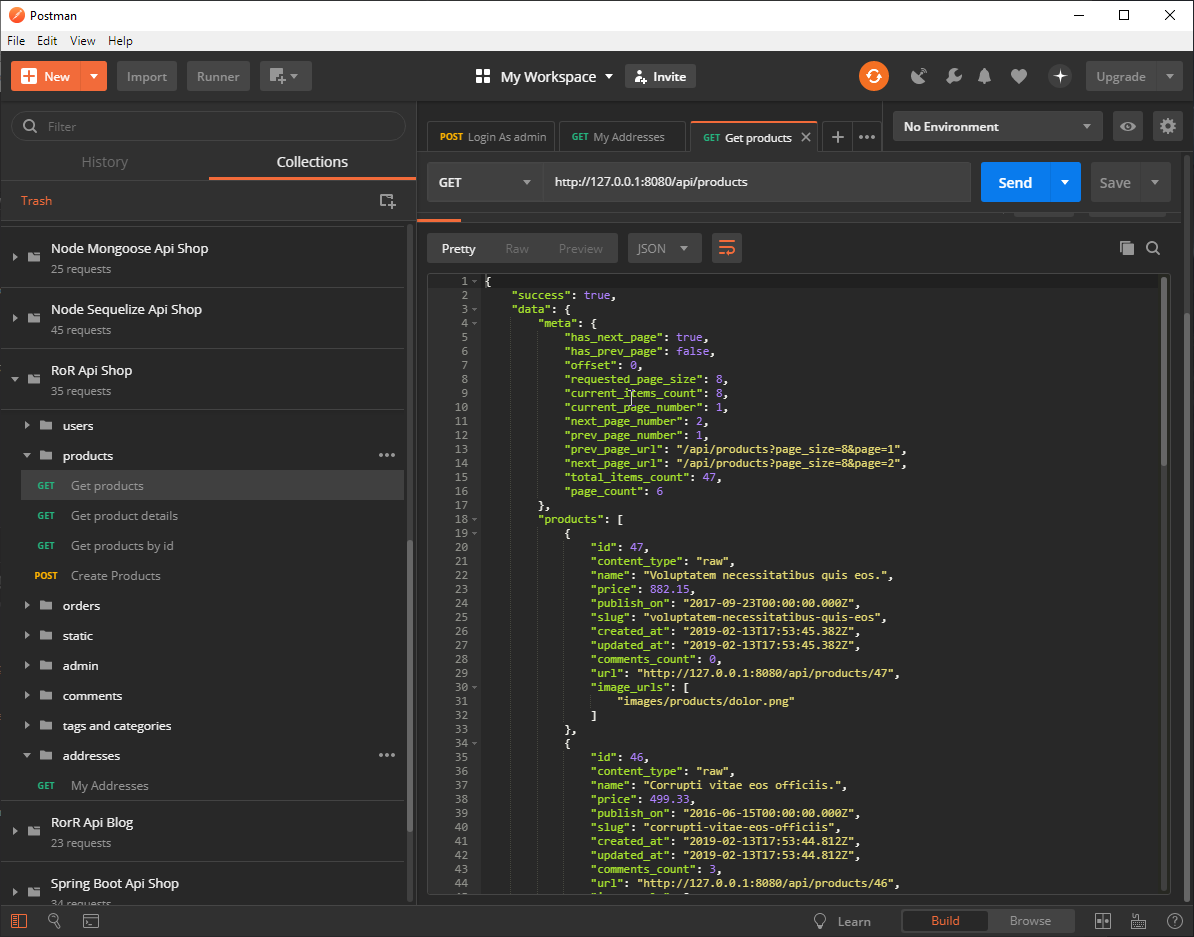Add a new request tab
The image size is (1194, 937).
pyautogui.click(x=838, y=137)
